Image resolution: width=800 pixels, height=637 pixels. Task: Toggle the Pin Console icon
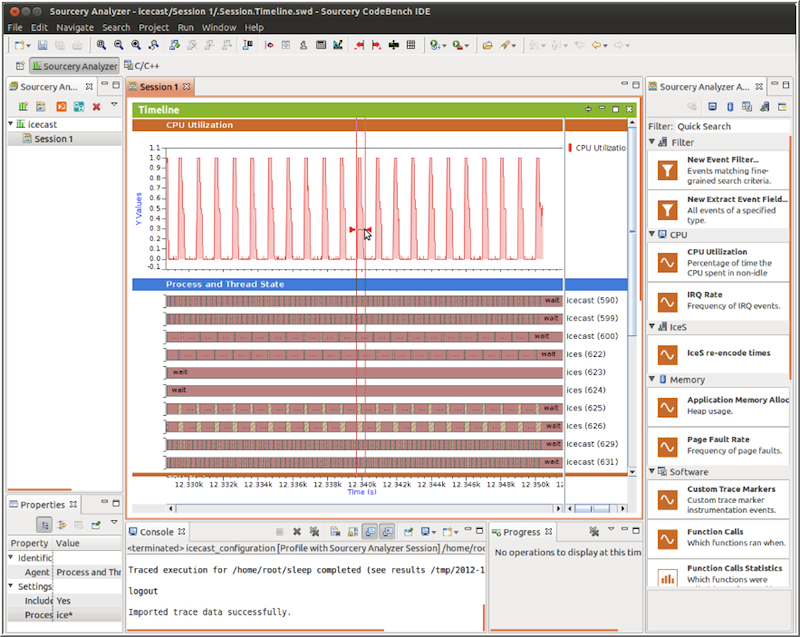pos(408,532)
